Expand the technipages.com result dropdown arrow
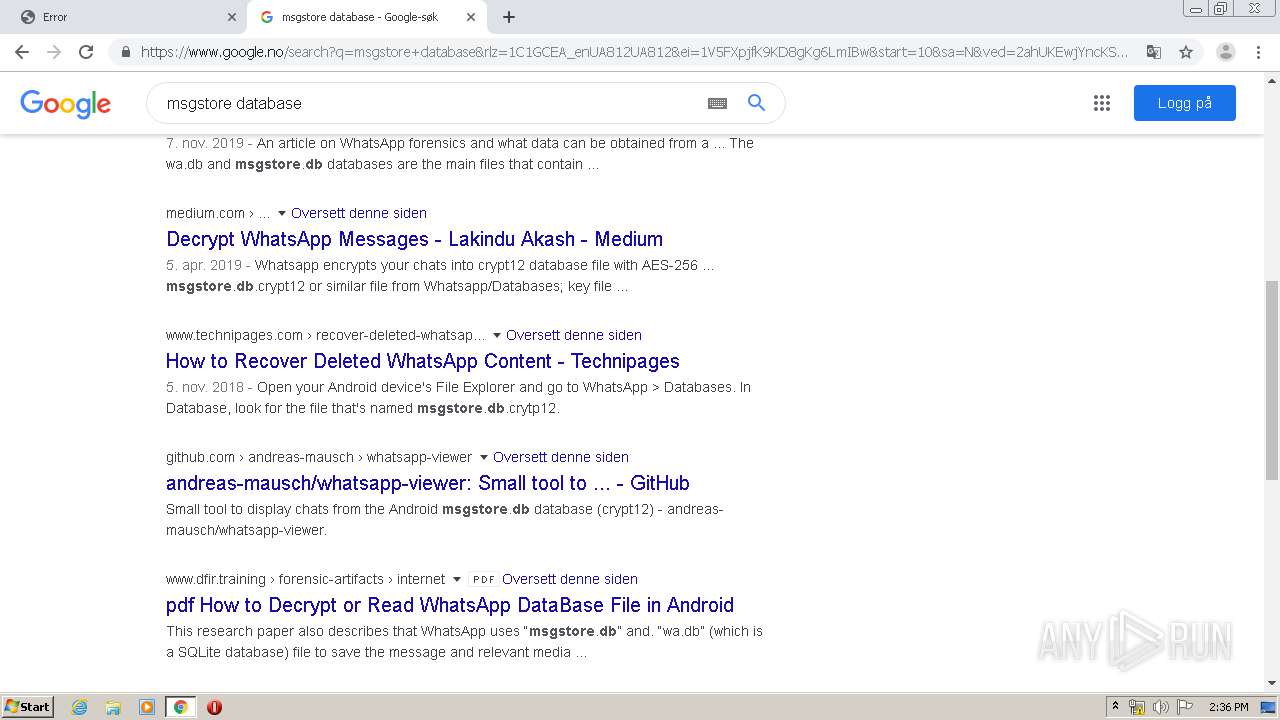The height and width of the screenshot is (720, 1280). [x=497, y=335]
